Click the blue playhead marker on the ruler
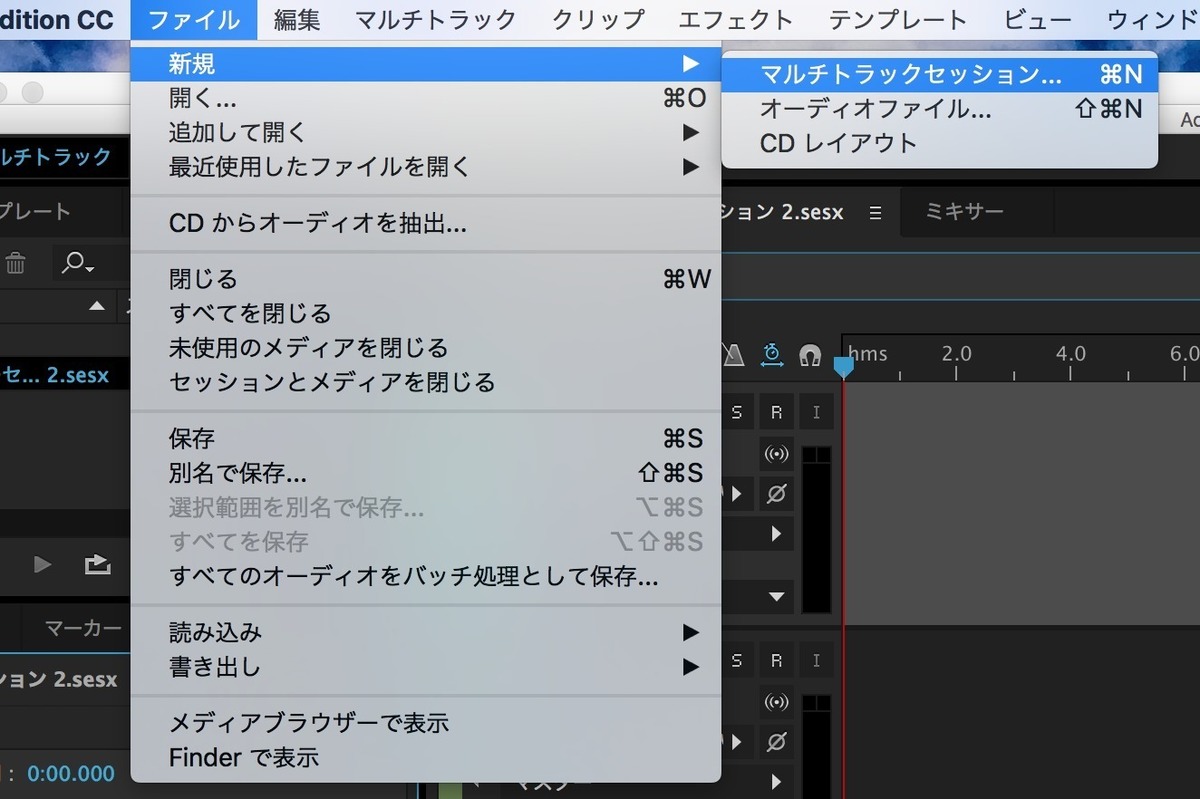This screenshot has height=799, width=1200. click(844, 366)
